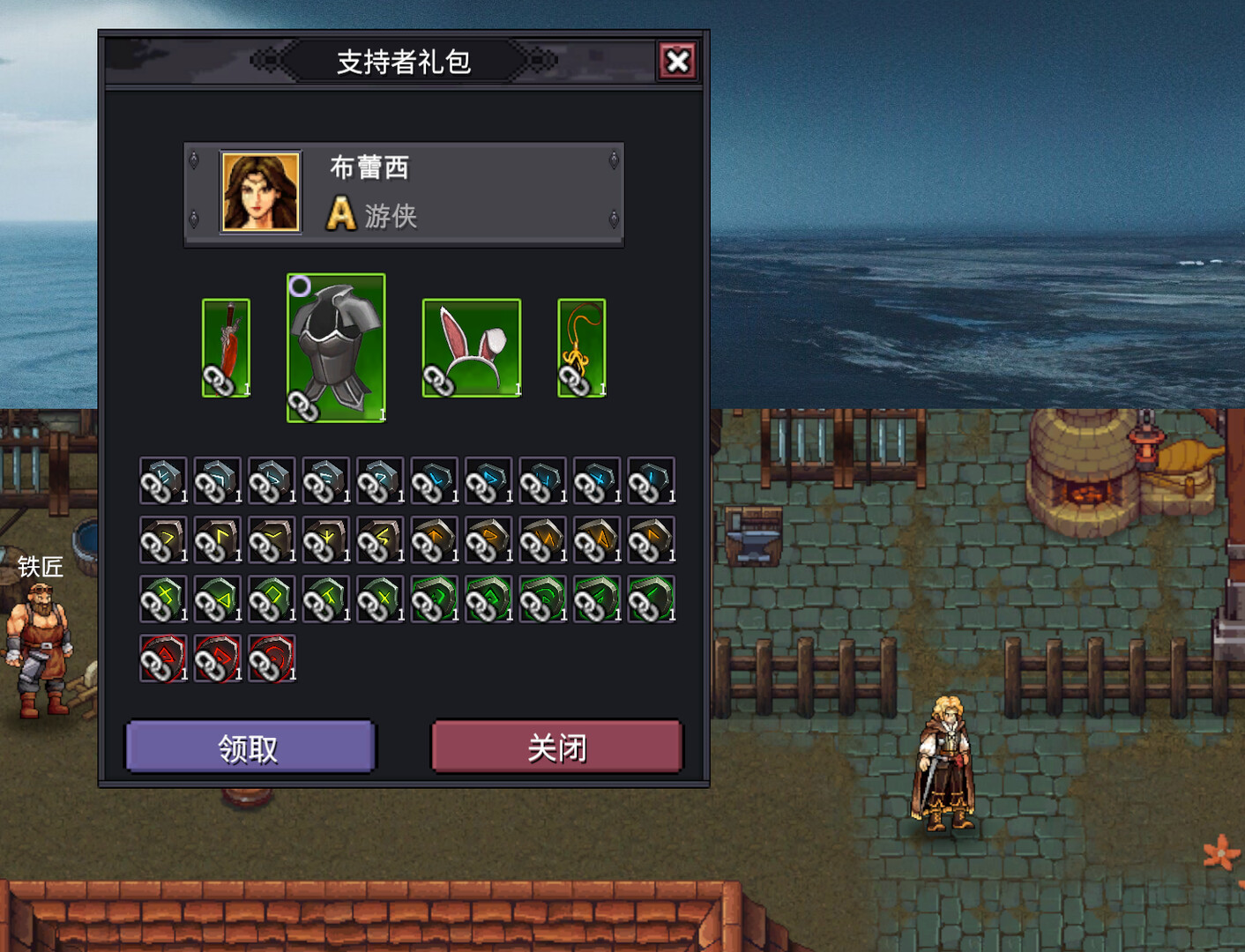Click the third red rune stone
Viewport: 1245px width, 952px height.
(x=272, y=658)
